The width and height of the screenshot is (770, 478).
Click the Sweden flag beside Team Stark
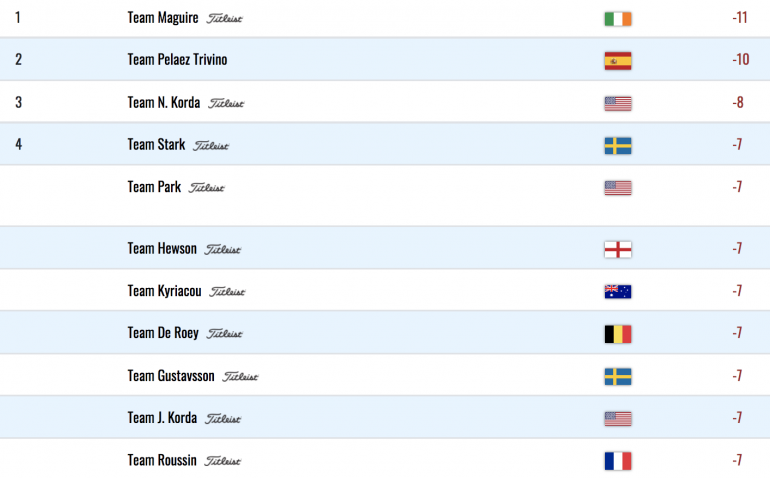tap(618, 146)
